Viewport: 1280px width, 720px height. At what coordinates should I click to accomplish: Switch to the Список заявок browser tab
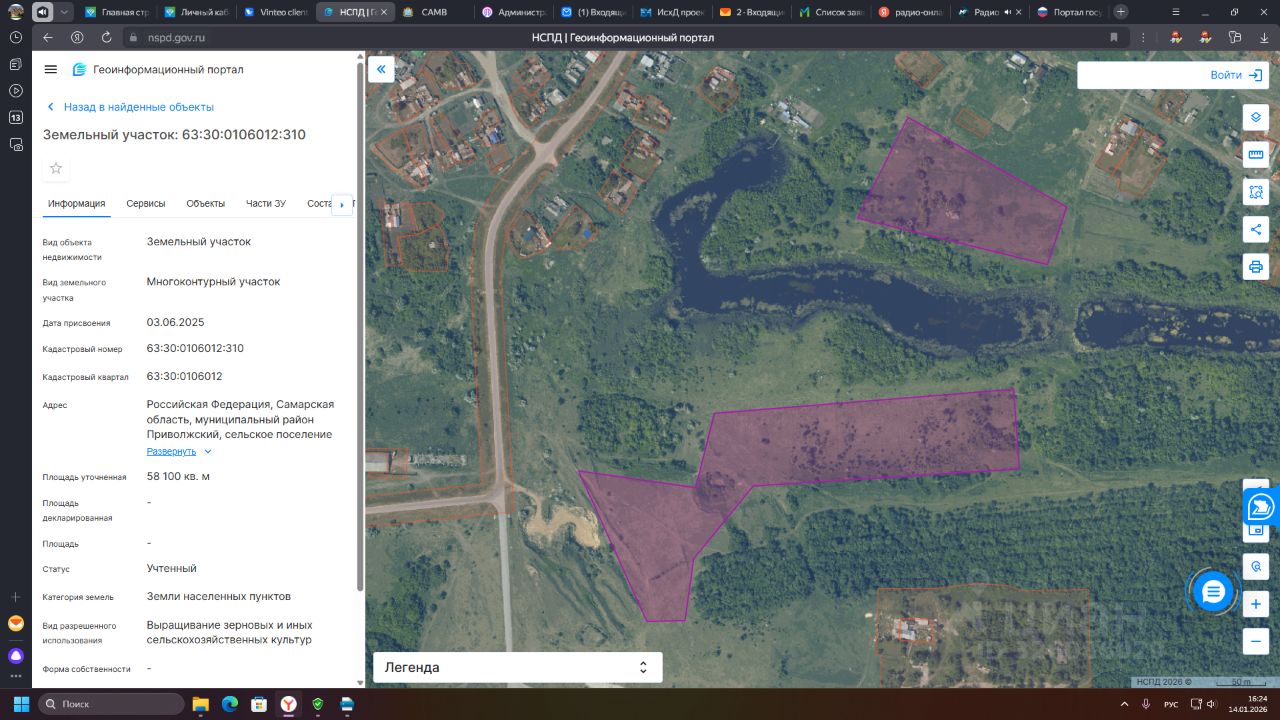click(831, 12)
